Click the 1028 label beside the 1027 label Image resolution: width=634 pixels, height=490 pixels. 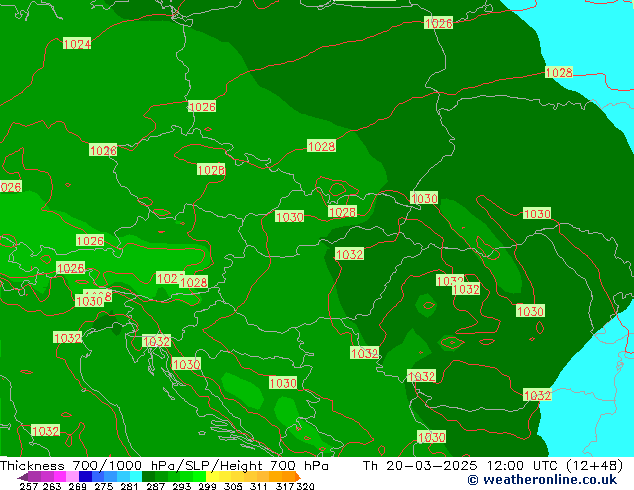pos(194,282)
